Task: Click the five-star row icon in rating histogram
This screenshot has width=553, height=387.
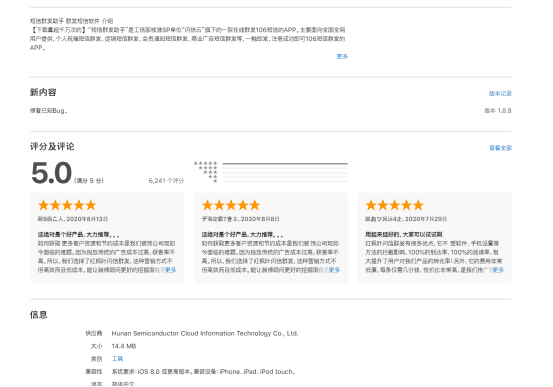Action: (x=206, y=163)
